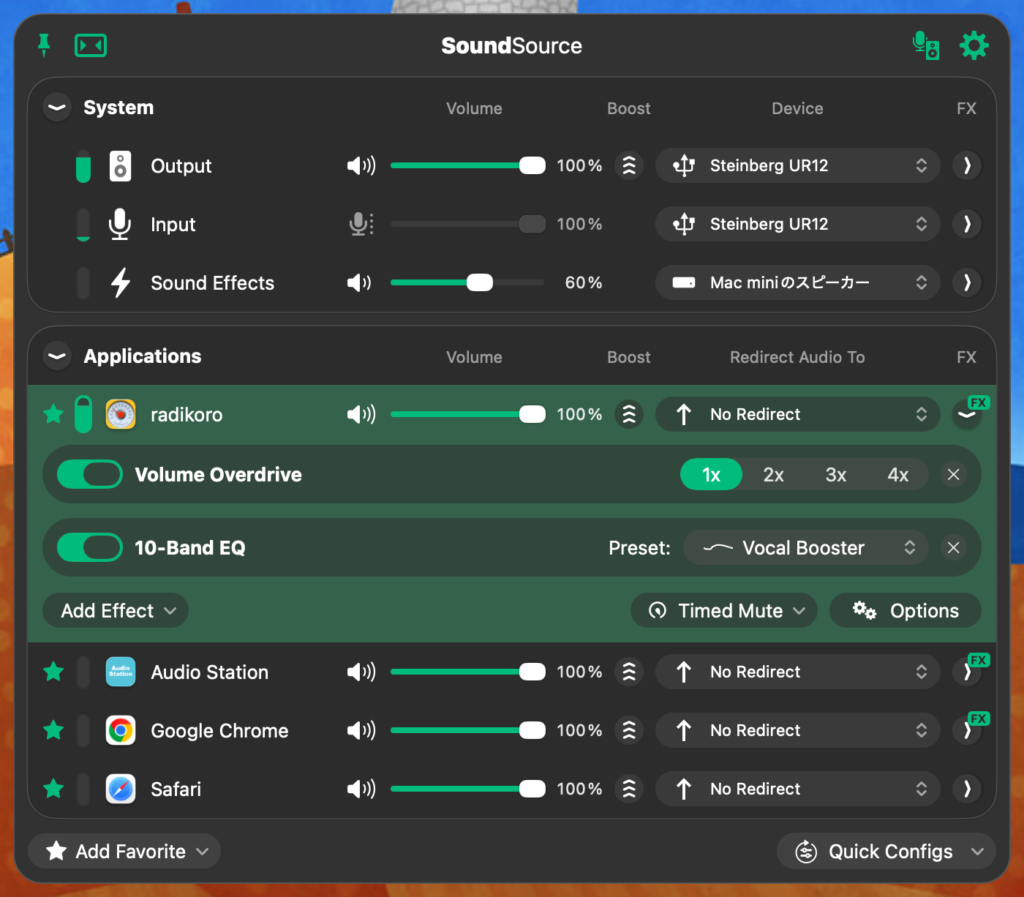
Task: Open the Vocal Booster preset dropdown
Action: pyautogui.click(x=806, y=548)
